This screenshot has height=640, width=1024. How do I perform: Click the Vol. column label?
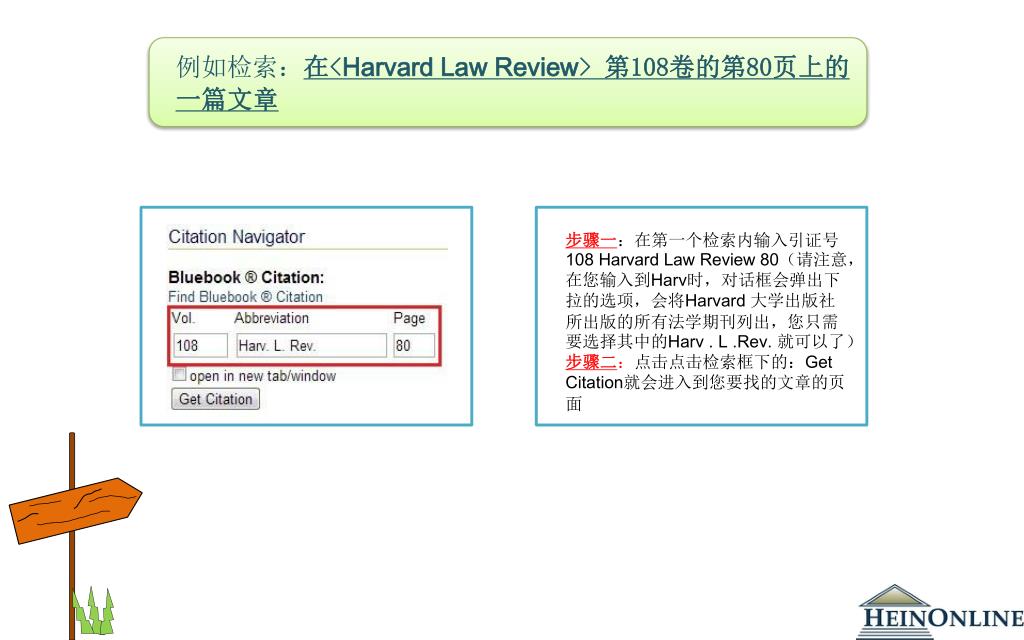[x=184, y=318]
